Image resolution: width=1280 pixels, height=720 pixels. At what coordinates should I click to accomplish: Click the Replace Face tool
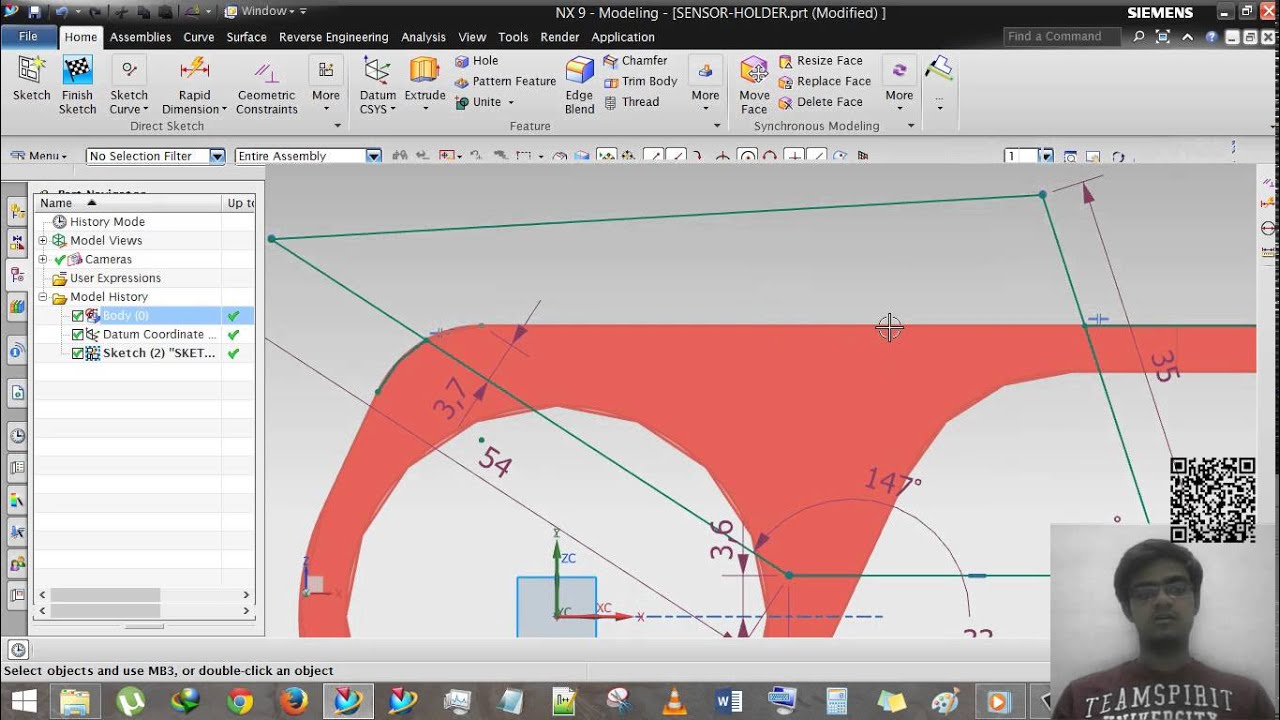point(824,81)
